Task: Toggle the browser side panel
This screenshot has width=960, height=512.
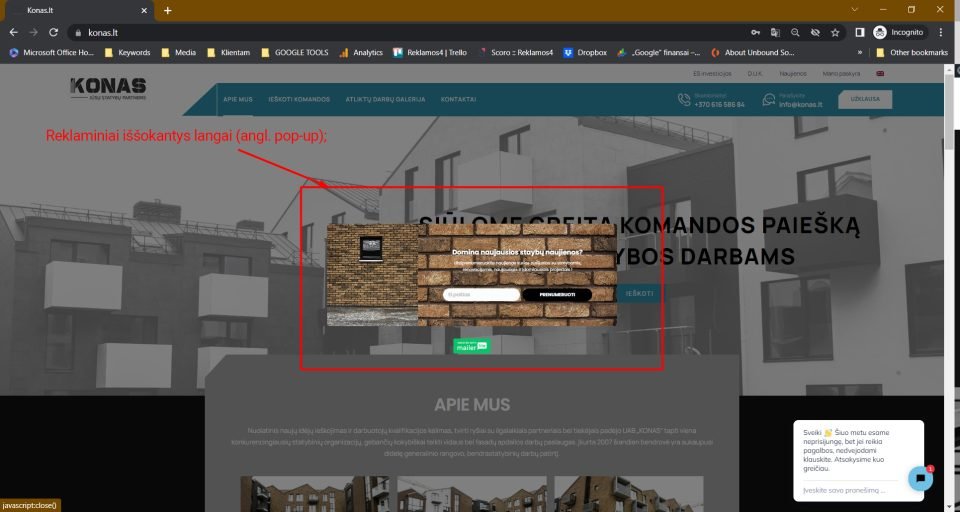Action: click(860, 32)
